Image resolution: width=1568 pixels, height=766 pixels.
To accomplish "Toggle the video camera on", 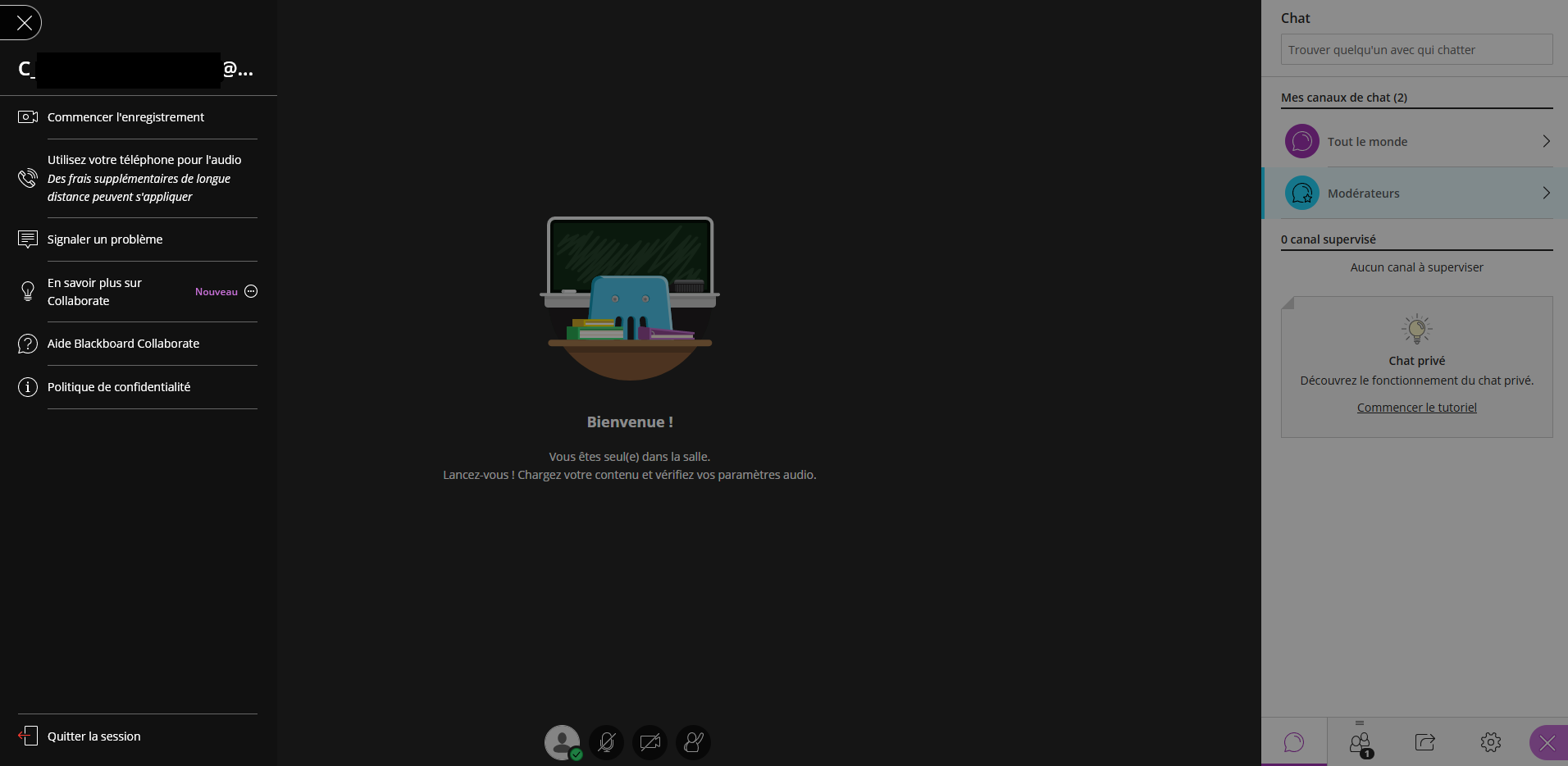I will [x=650, y=742].
